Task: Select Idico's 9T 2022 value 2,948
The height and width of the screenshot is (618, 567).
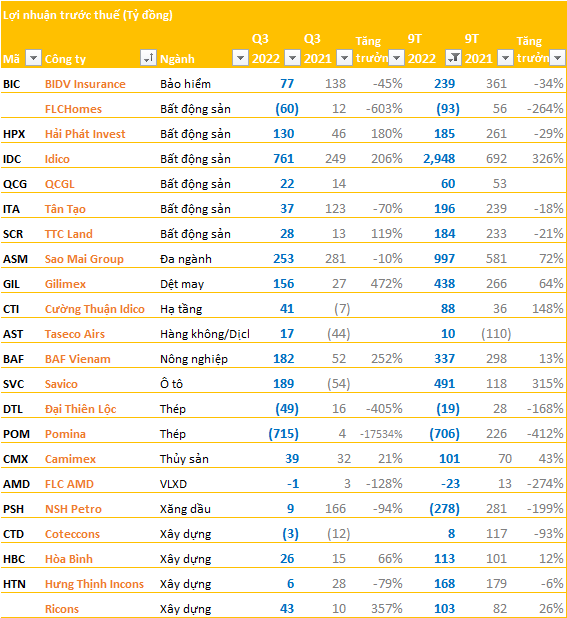Action: coord(439,159)
